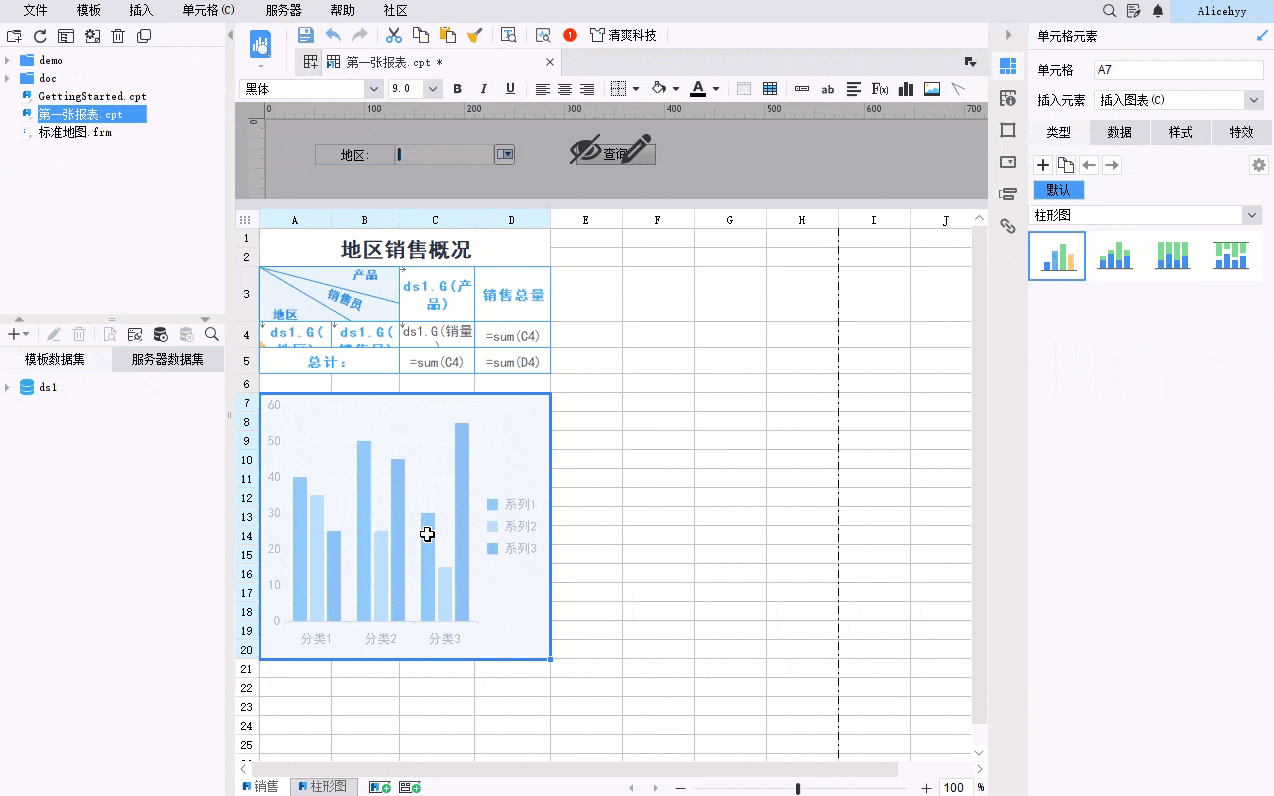
Task: Toggle Underline formatting
Action: 510,89
